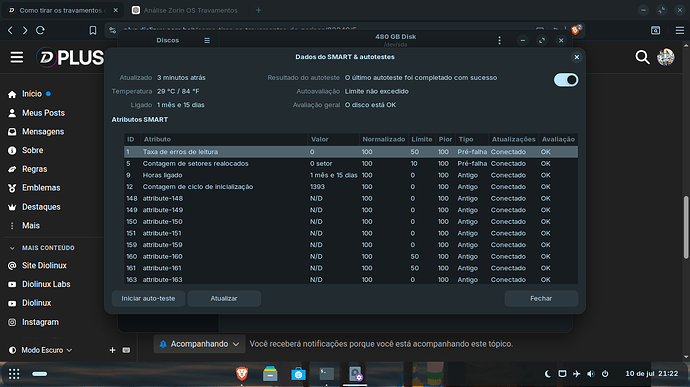Bookmark this page
Screen dimensions: 690x387
(92, 30)
